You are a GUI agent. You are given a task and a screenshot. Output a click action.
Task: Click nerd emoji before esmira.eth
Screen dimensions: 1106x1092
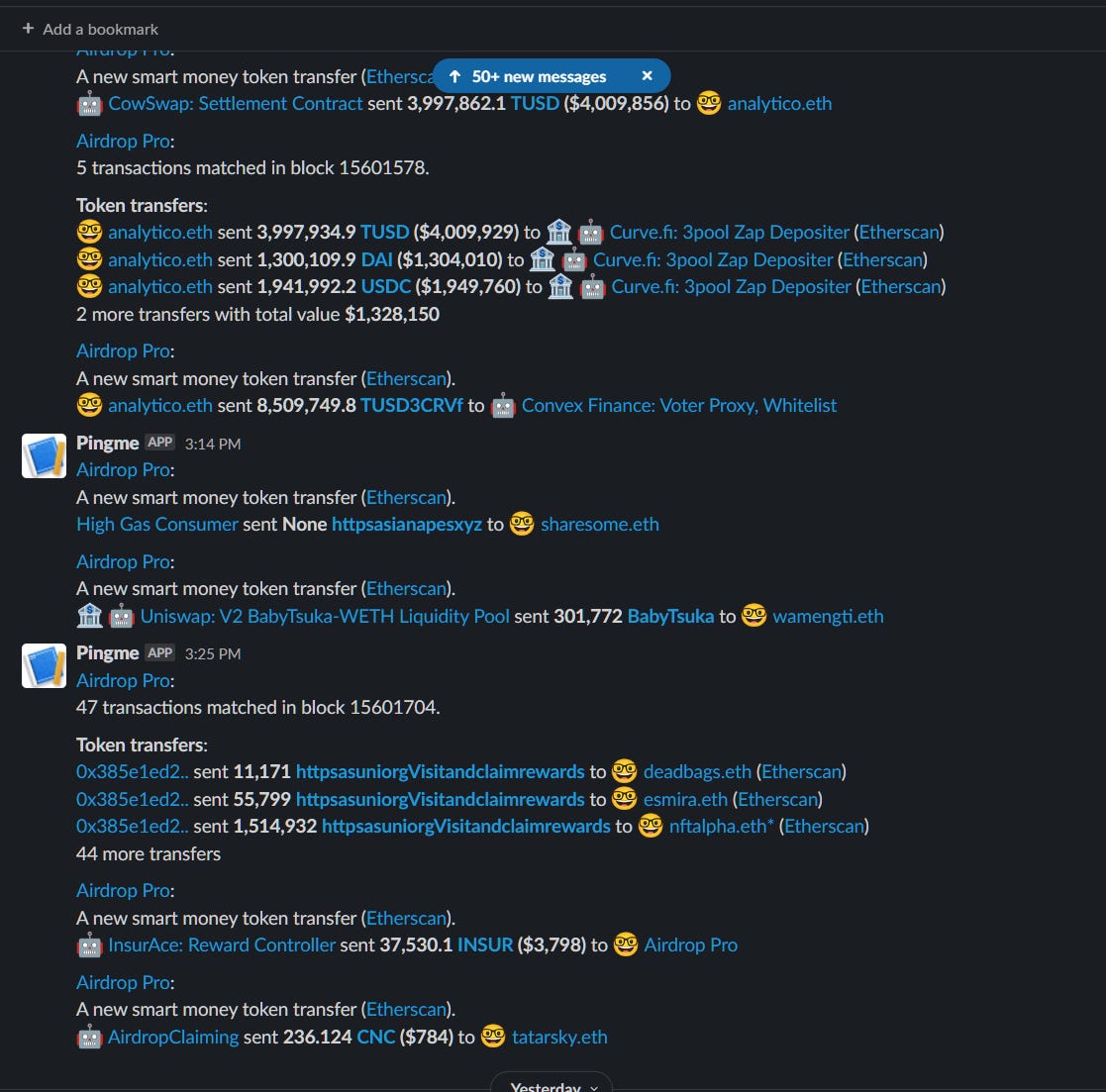(624, 799)
